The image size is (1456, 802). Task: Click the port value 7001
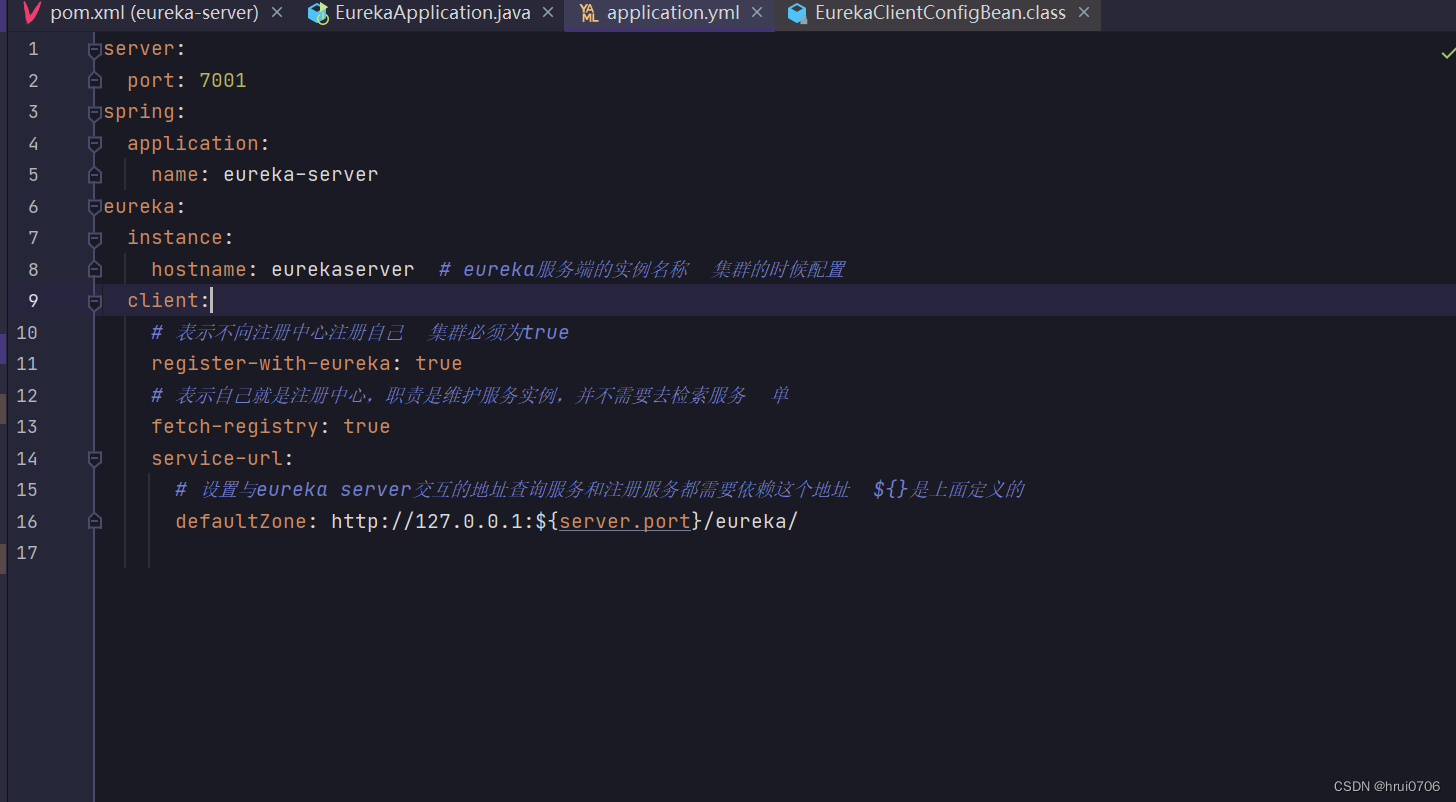(223, 80)
